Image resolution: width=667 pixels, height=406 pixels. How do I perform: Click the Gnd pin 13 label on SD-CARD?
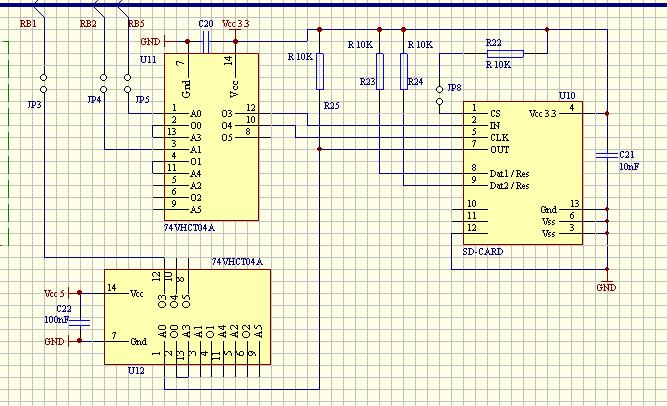click(549, 209)
